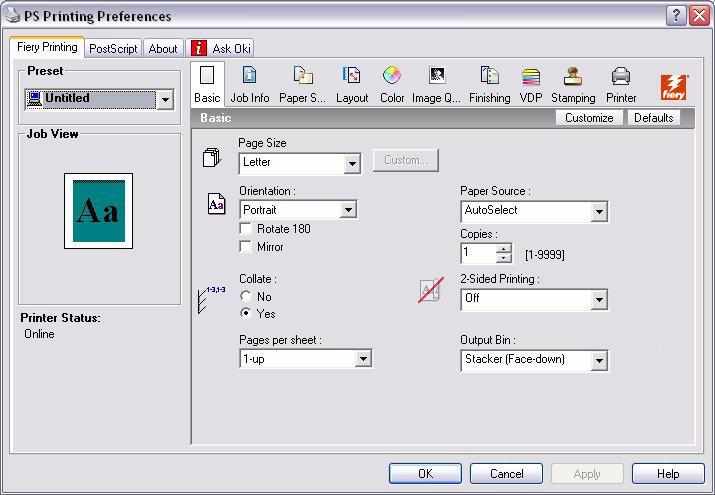The image size is (715, 495).
Task: Click the Job View page preview thumbnail
Action: tap(98, 211)
